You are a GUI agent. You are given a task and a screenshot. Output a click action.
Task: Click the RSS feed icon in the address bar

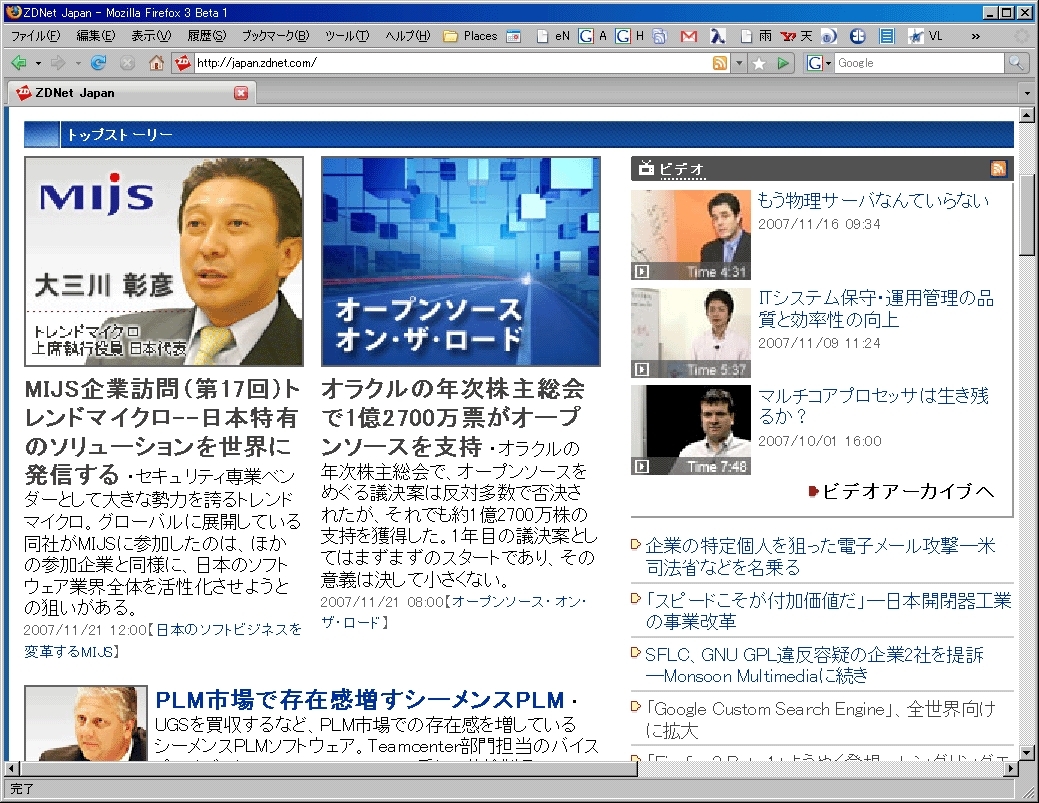pos(719,63)
